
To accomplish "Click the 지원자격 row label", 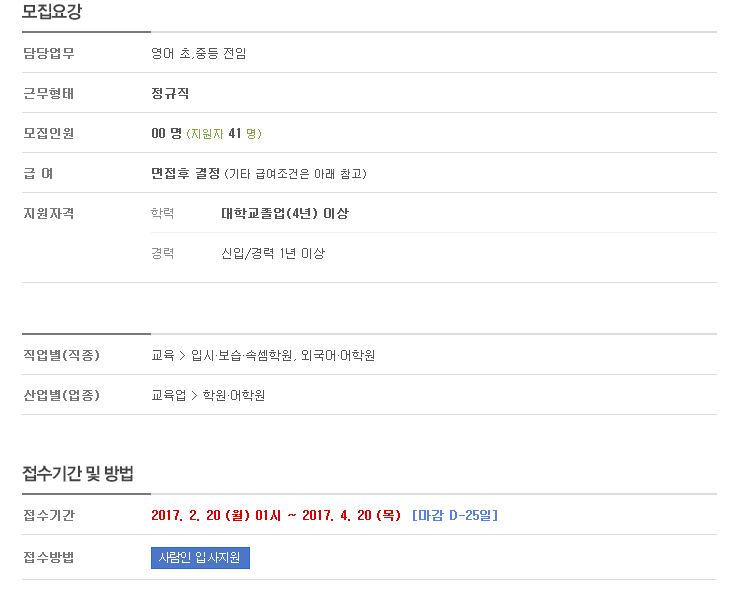I will 49,213.
